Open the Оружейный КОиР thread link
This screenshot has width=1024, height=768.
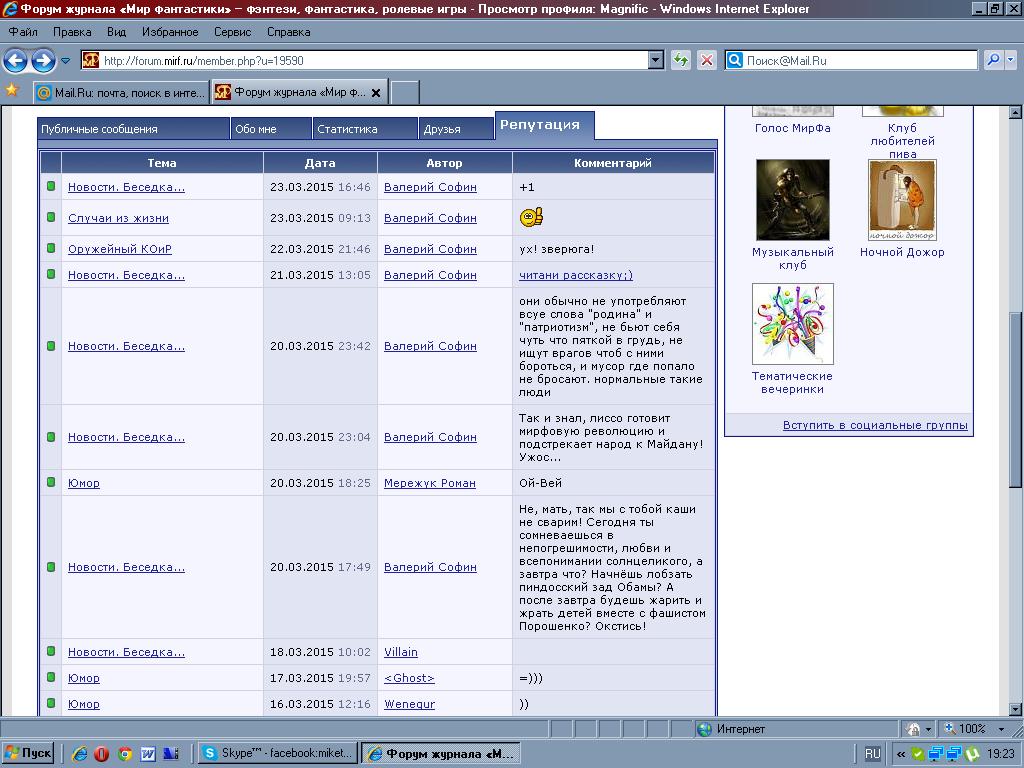pos(120,249)
